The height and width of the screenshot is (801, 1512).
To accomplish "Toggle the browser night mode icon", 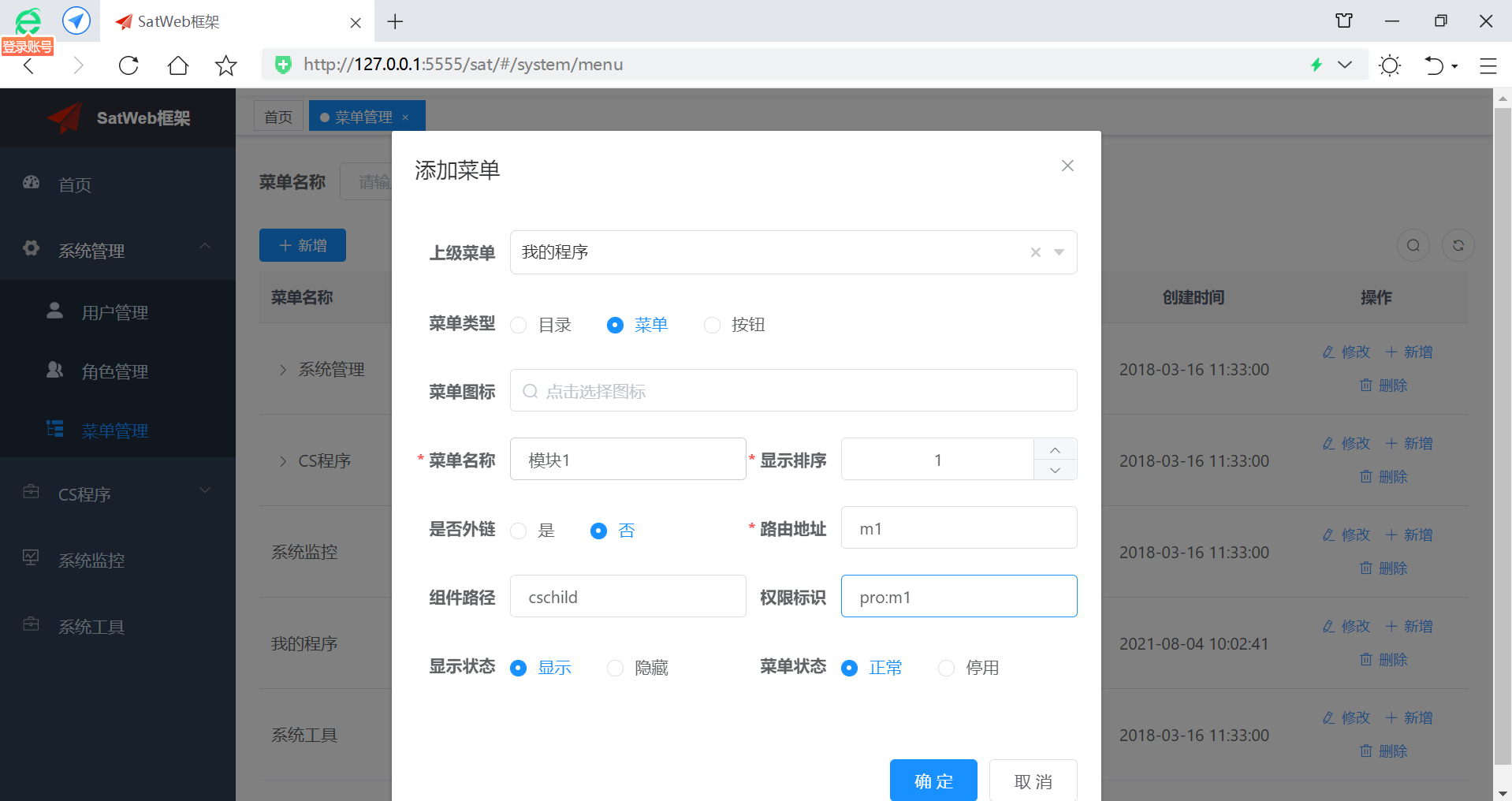I will (1390, 65).
